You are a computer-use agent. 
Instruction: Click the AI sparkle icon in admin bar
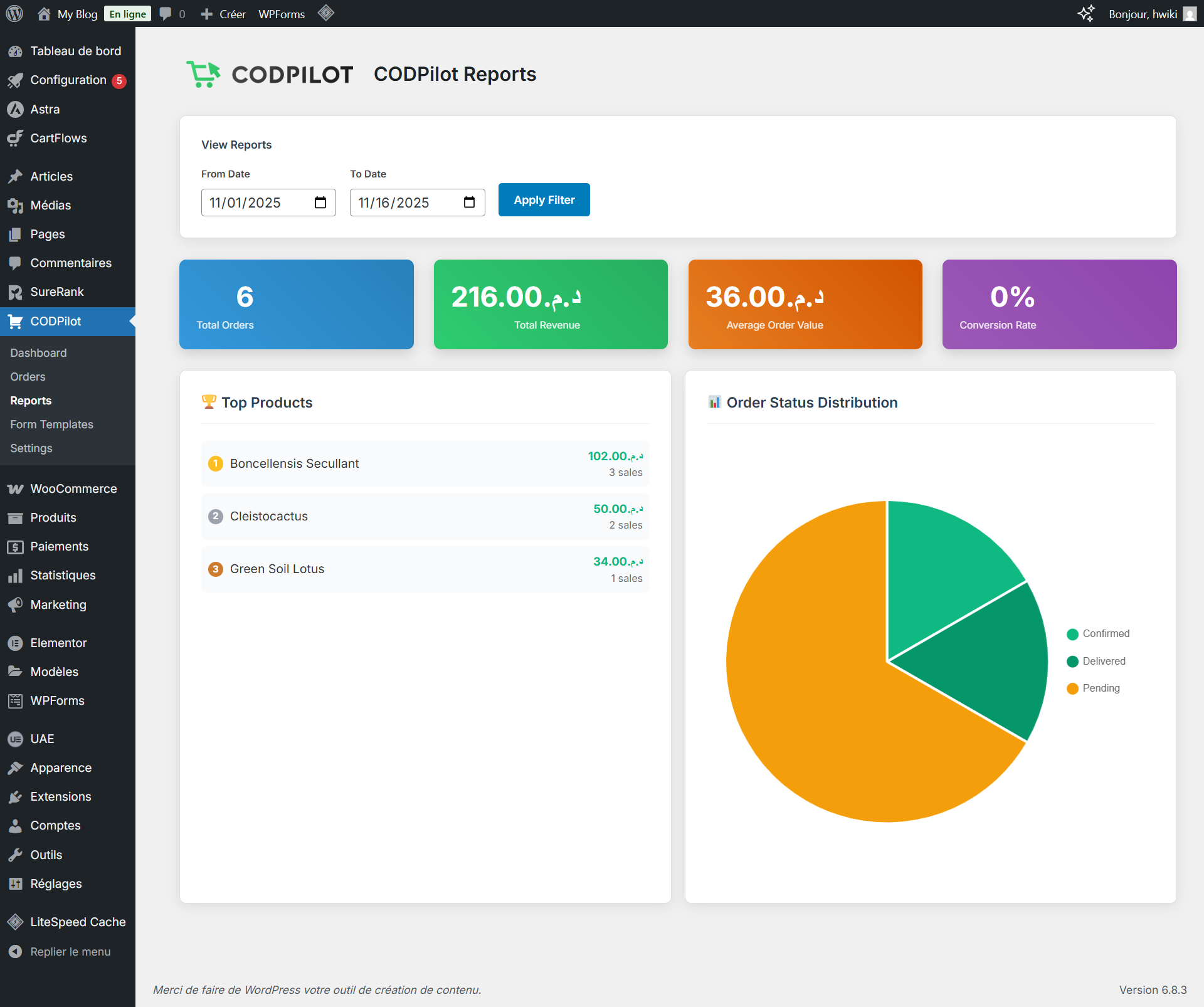click(x=1085, y=13)
